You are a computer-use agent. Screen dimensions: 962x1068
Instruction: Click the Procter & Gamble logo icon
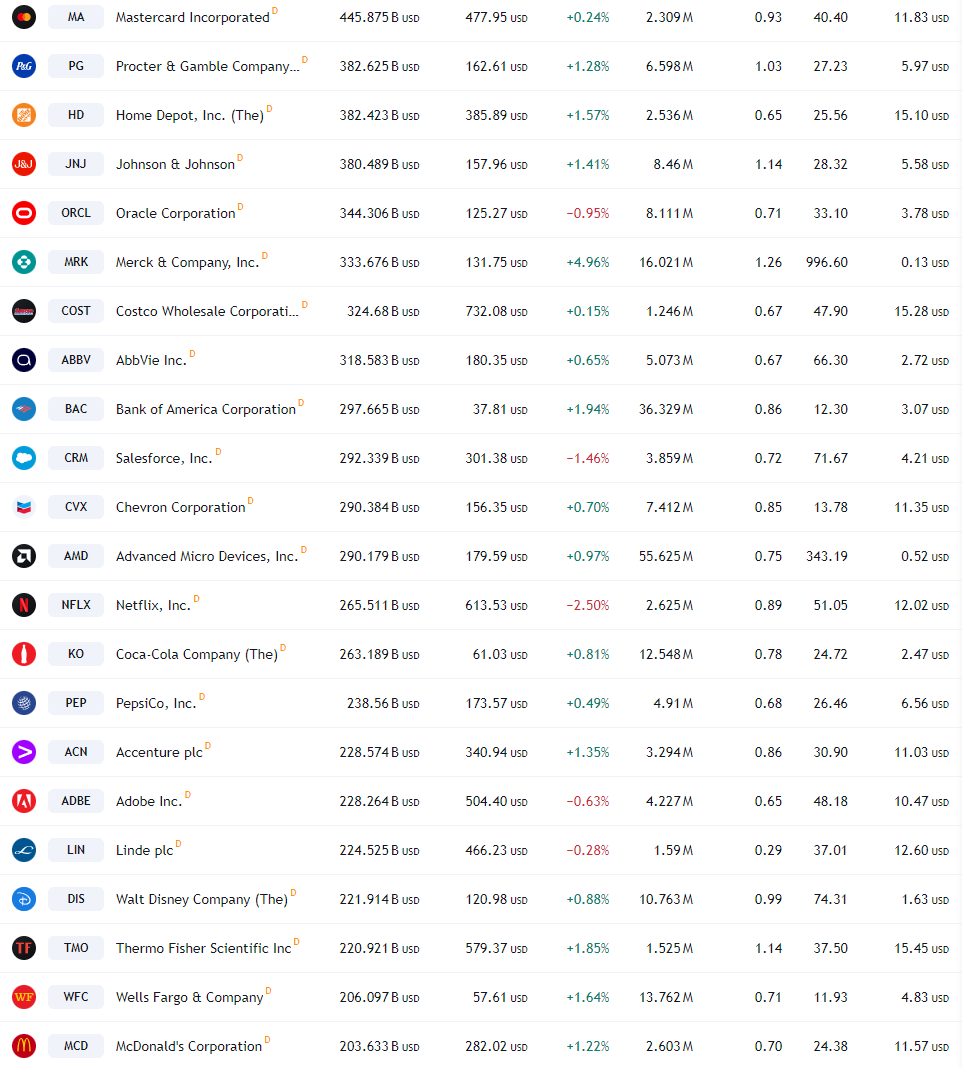[24, 66]
